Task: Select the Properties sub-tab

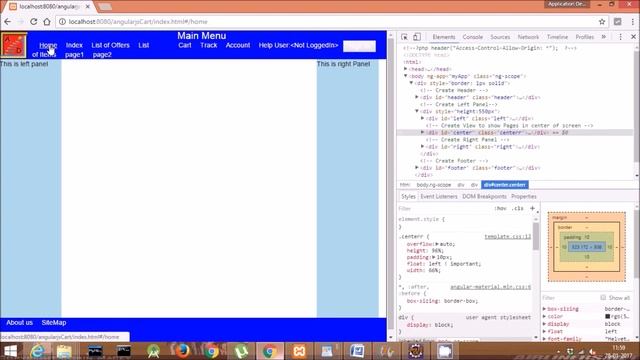Action: (x=524, y=196)
